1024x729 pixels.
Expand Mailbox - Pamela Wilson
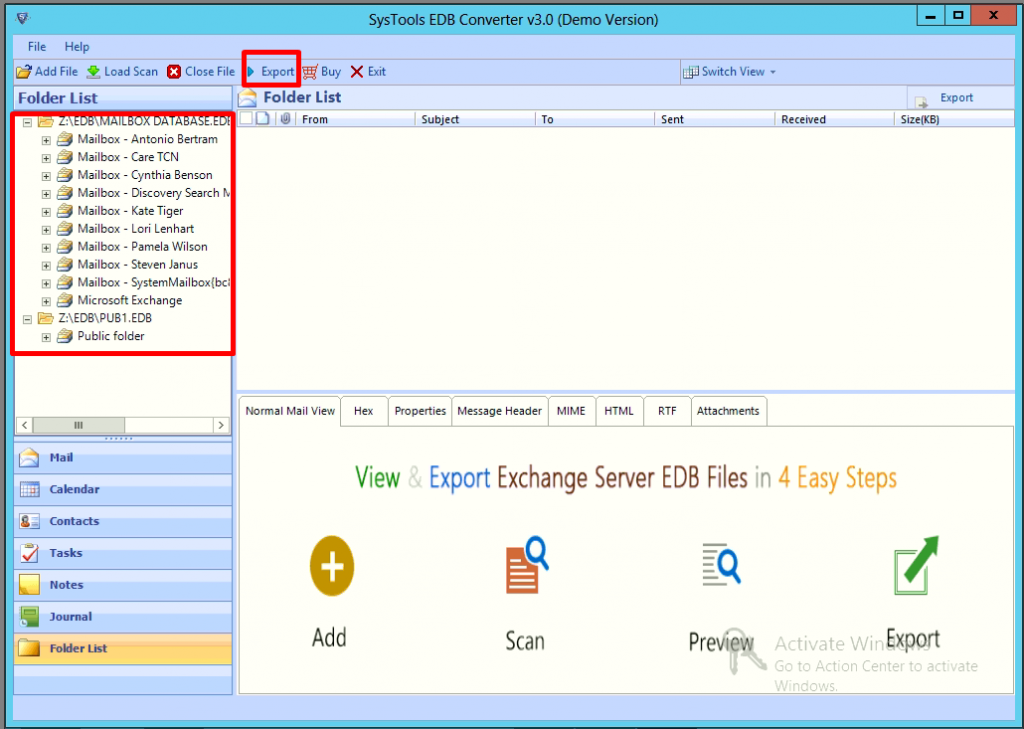tap(46, 248)
